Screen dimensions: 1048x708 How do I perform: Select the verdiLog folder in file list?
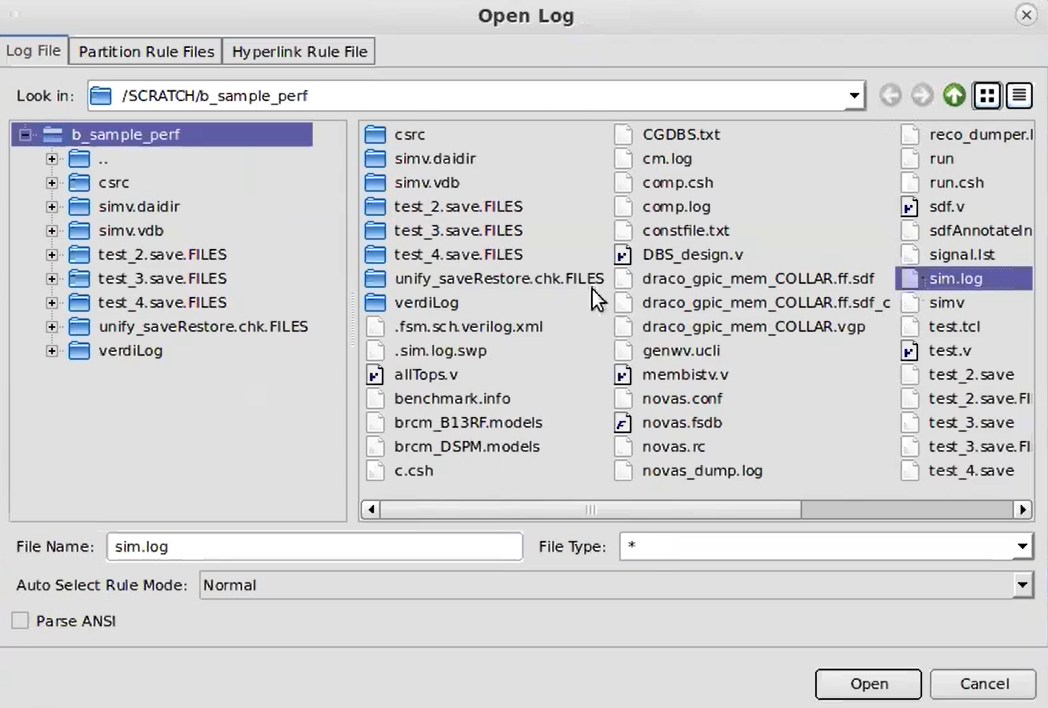[x=412, y=303]
